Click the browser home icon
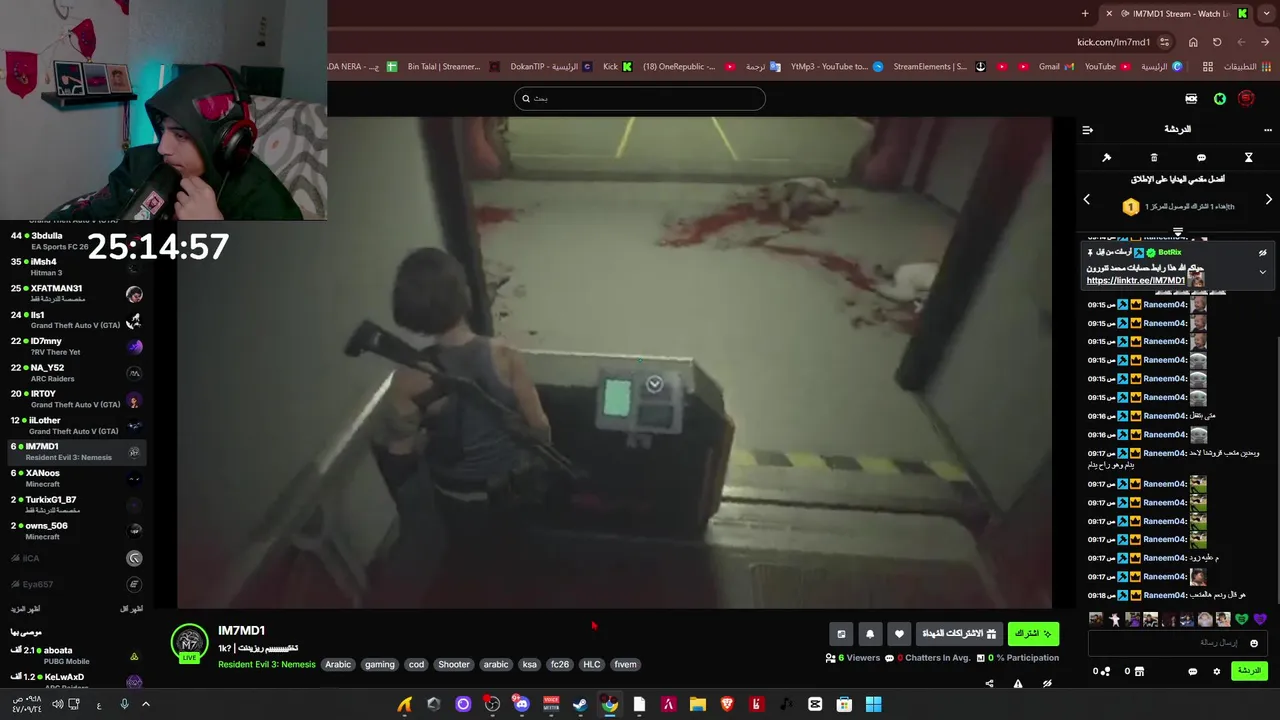 [x=1193, y=42]
